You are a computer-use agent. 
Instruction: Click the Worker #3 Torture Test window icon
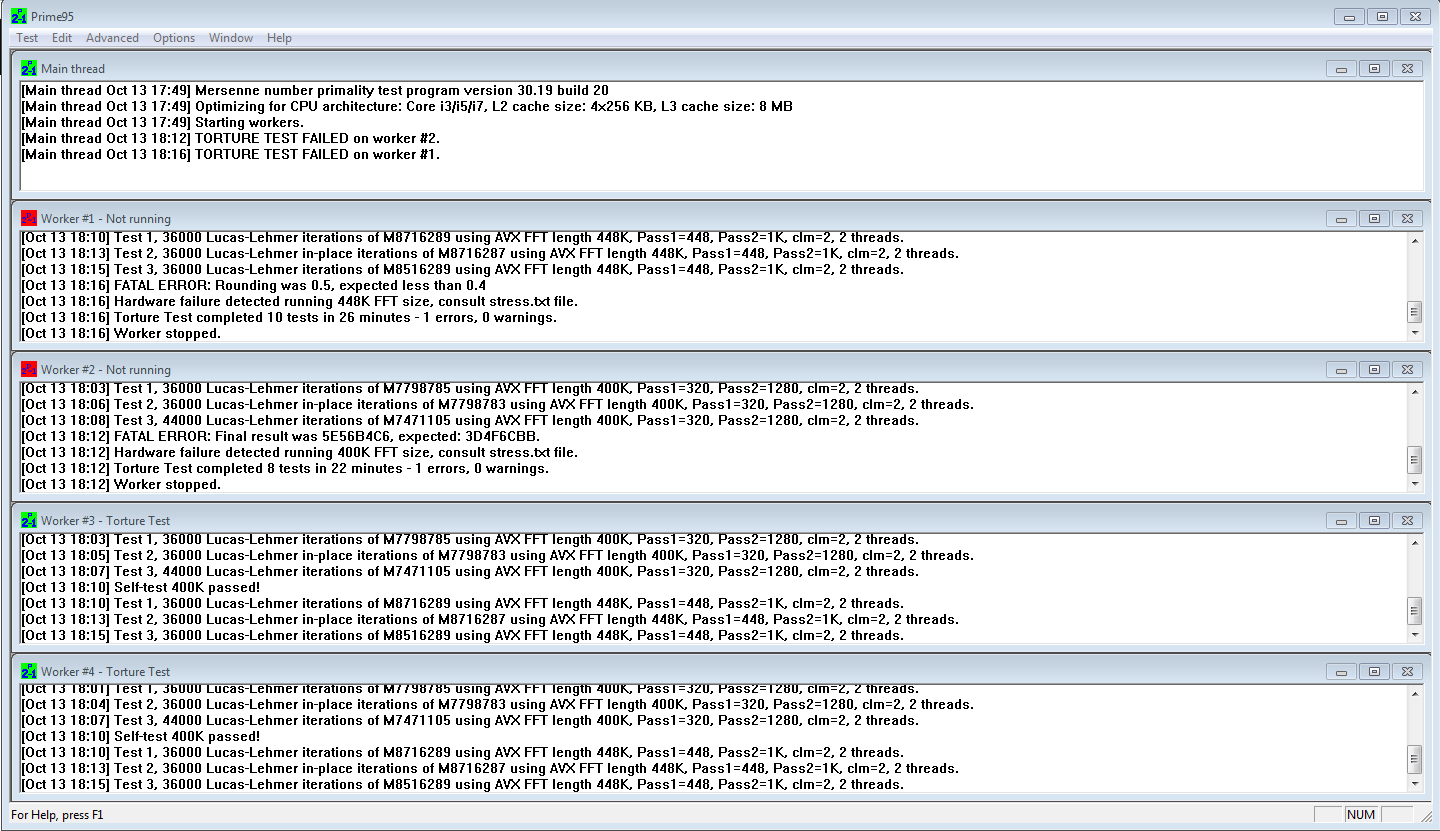point(29,520)
